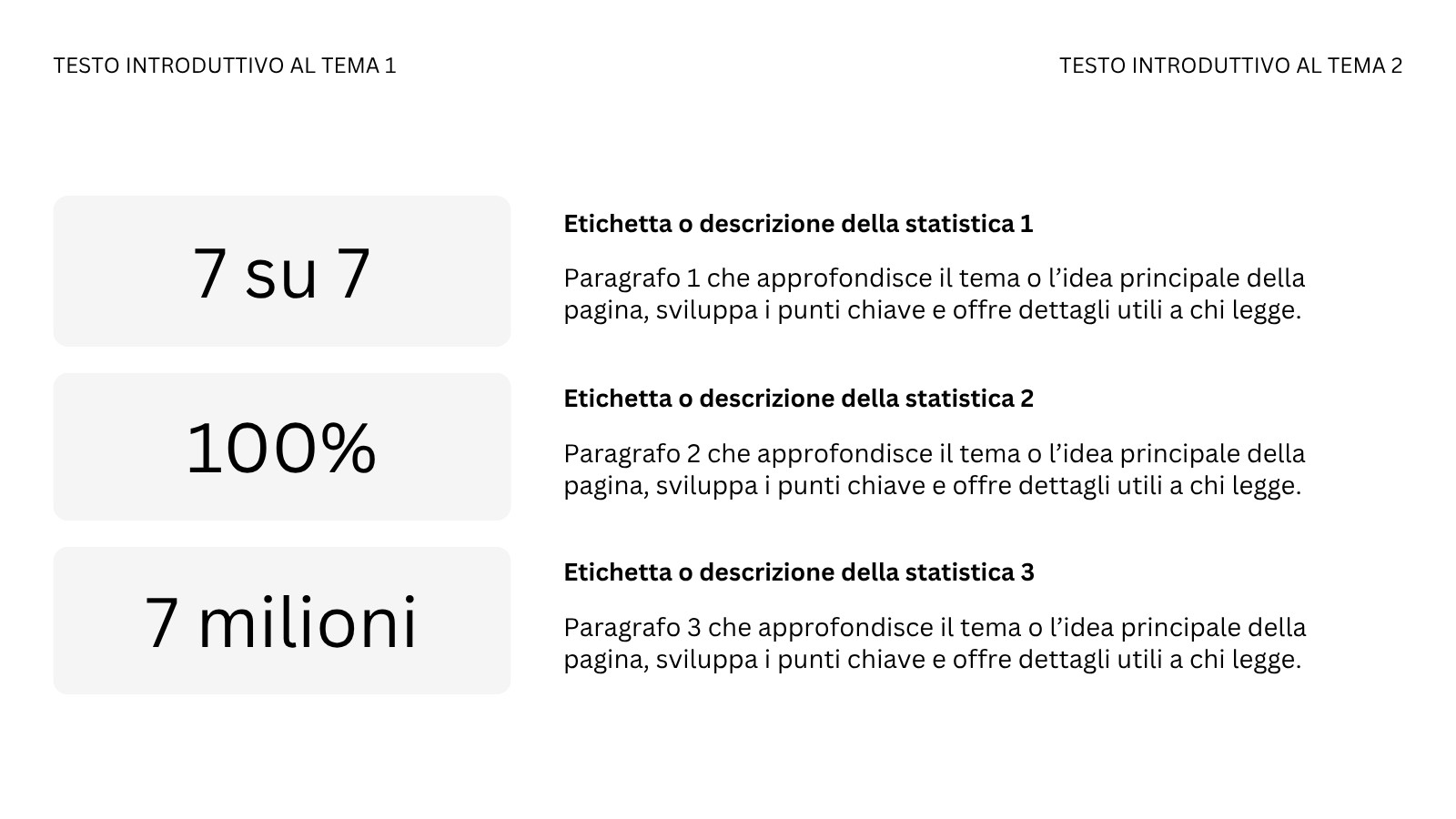The width and height of the screenshot is (1456, 819).
Task: Click the word 'milioni' in third box
Action: click(x=308, y=622)
